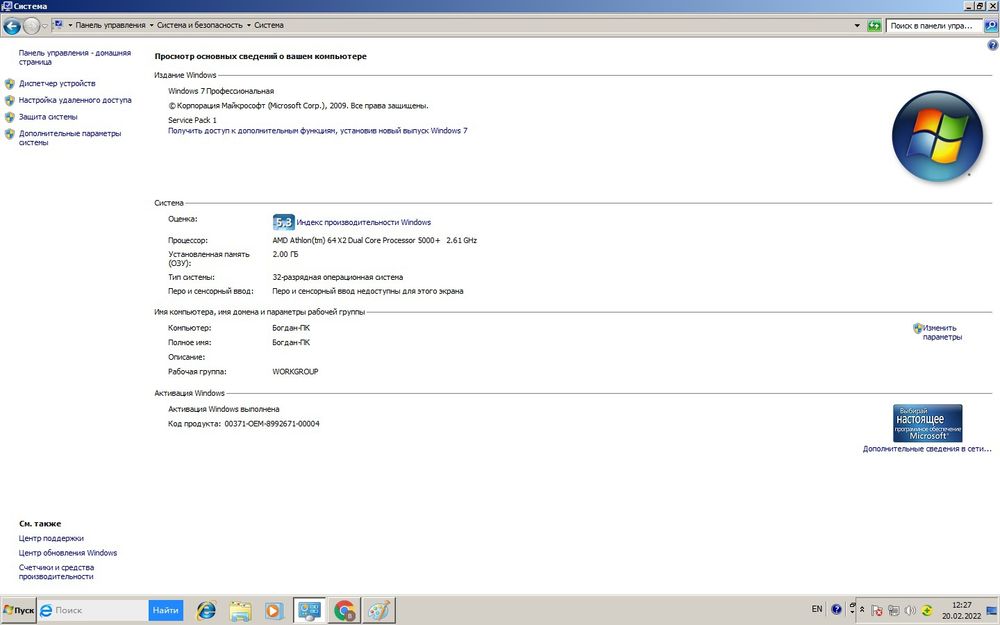Screen dimensions: 1000x625
Task: Click the Найти button on taskbar
Action: (x=166, y=610)
